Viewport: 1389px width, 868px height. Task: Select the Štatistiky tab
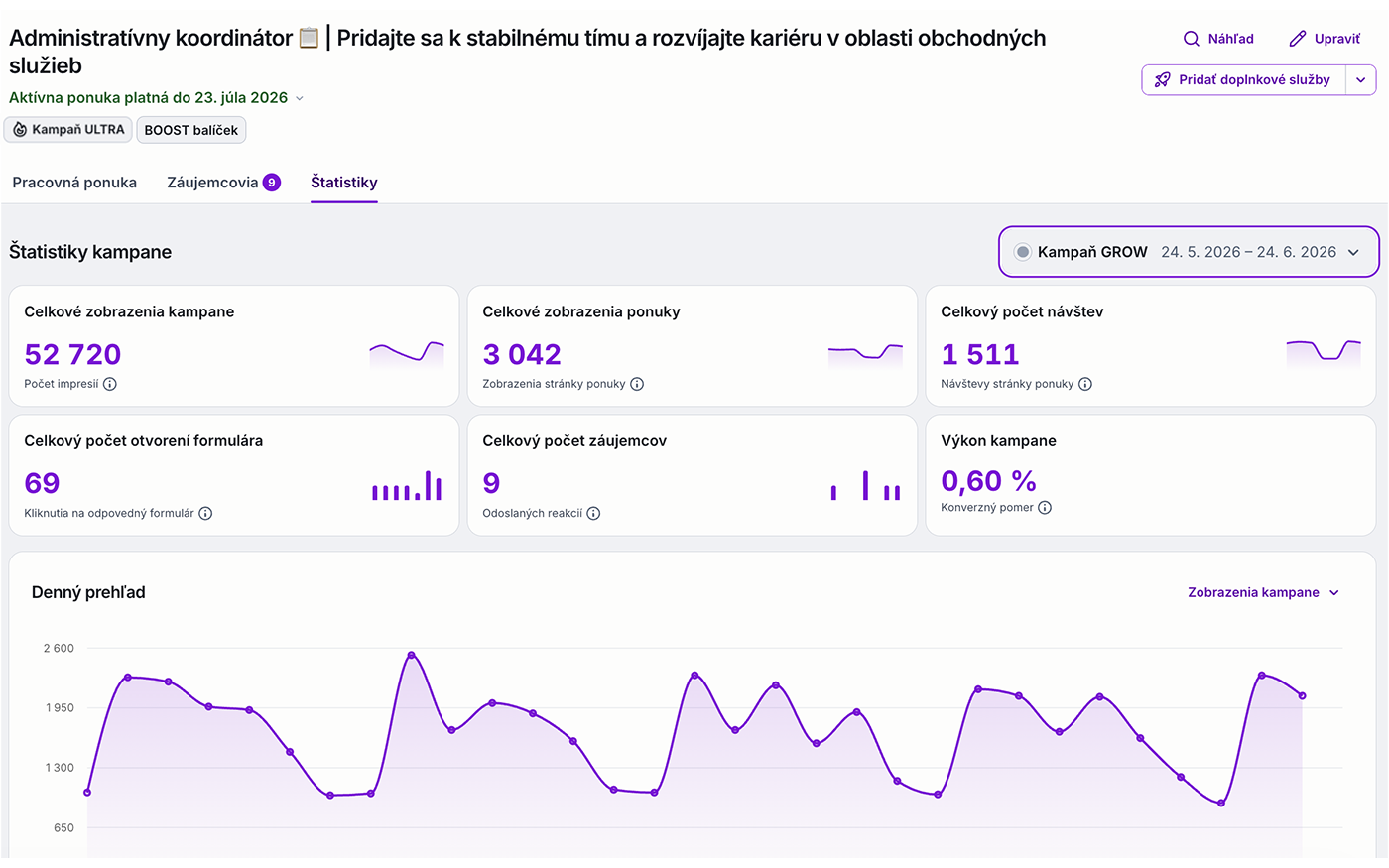[x=344, y=183]
